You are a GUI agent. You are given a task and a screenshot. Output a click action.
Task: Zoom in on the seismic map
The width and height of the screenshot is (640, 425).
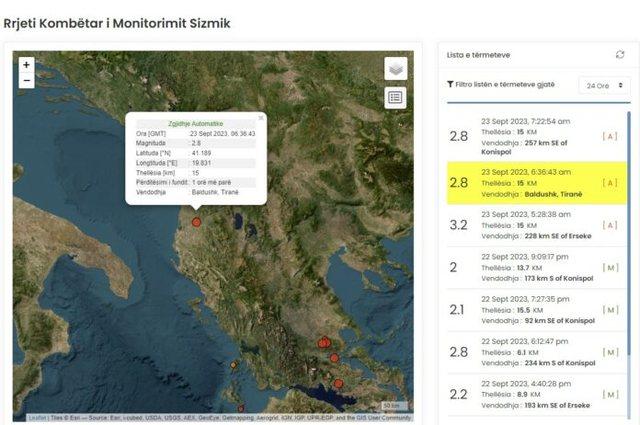27,65
